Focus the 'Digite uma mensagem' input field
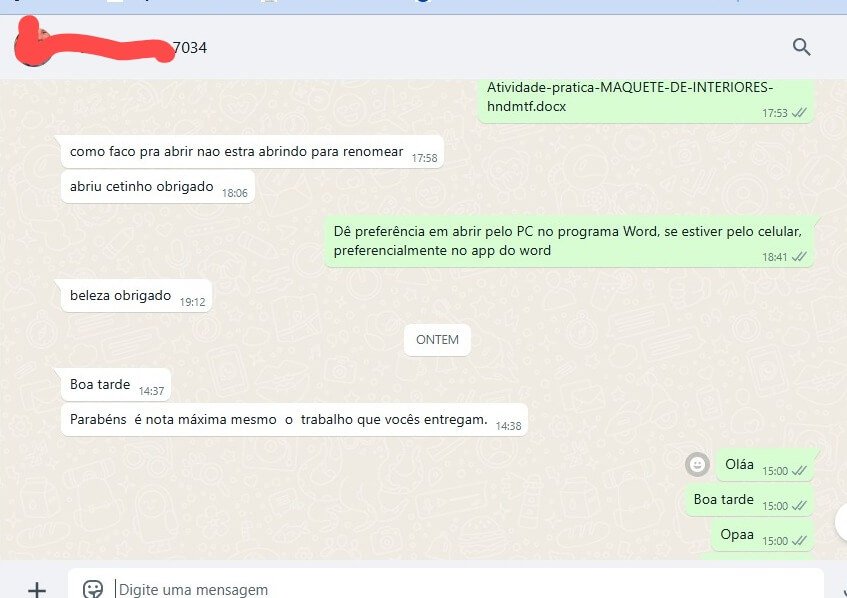Viewport: 847px width, 598px height. pos(446,588)
